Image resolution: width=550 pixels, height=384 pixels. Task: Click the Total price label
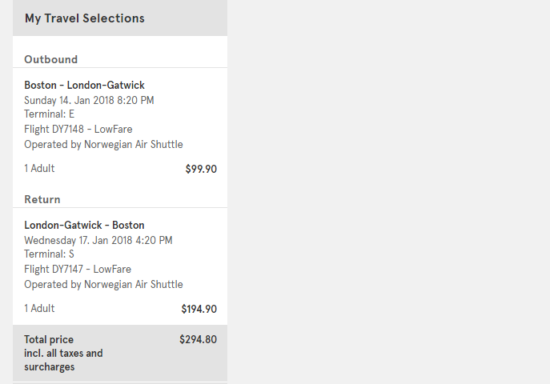click(x=49, y=339)
